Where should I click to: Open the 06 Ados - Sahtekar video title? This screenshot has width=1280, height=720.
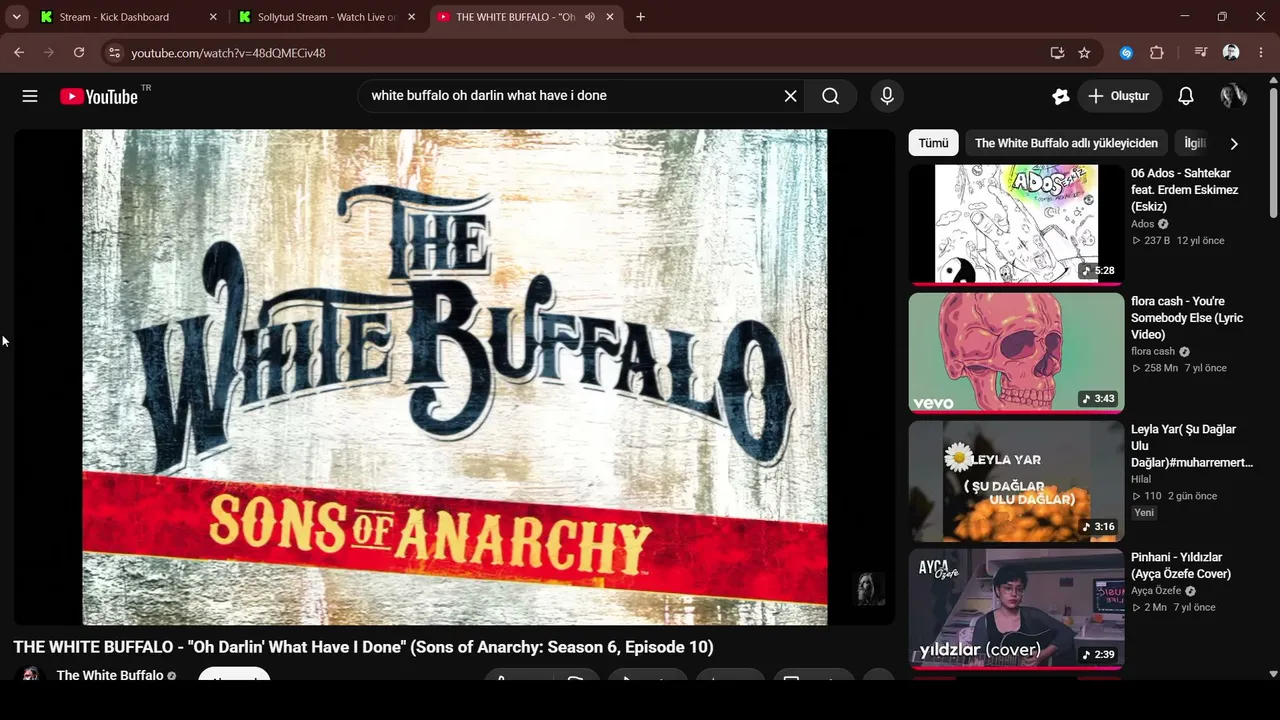[1185, 190]
